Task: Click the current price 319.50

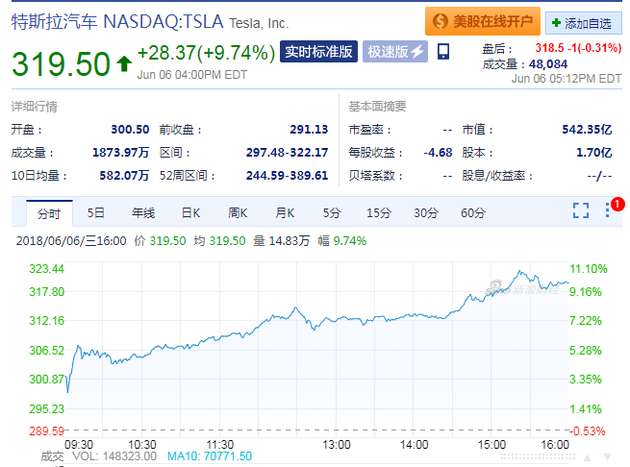Action: (x=61, y=64)
